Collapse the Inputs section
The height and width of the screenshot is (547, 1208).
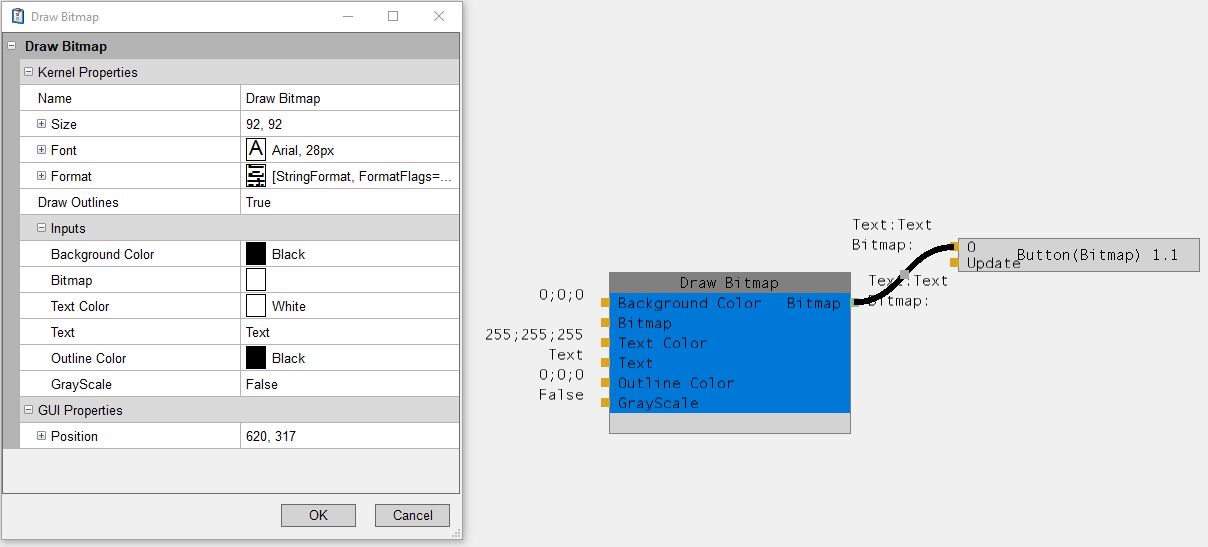tap(42, 228)
